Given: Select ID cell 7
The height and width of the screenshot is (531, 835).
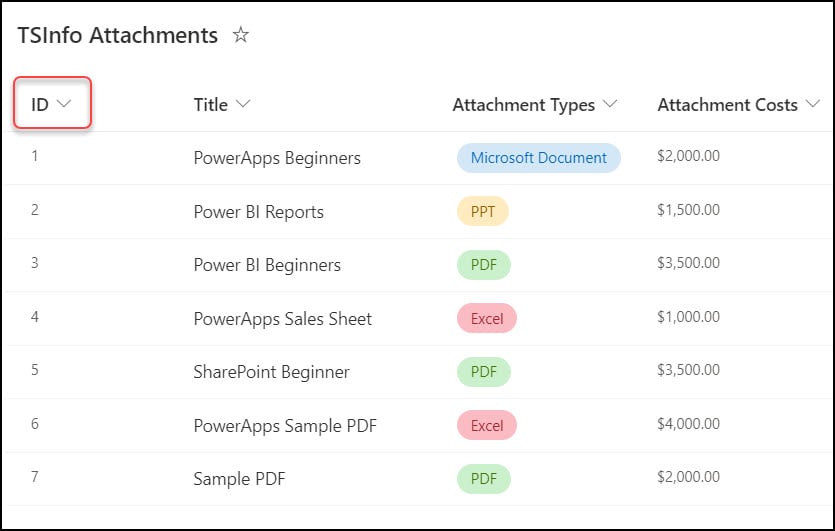Looking at the screenshot, I should pos(35,477).
